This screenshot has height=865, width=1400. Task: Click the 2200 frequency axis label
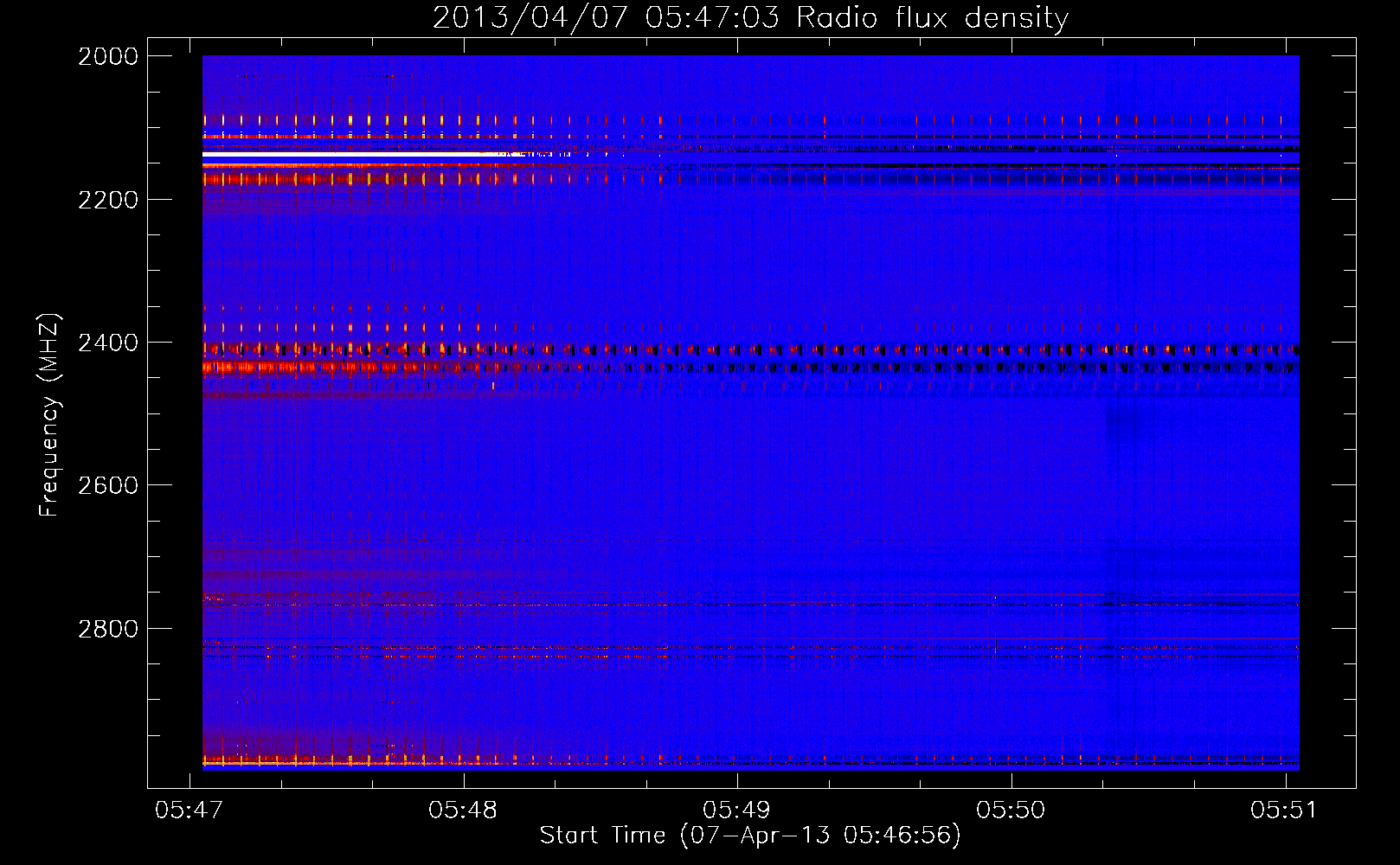tap(108, 200)
